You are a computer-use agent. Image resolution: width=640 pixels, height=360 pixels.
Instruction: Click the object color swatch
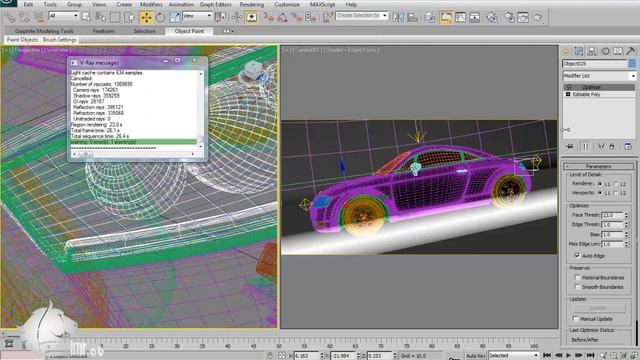[x=632, y=64]
